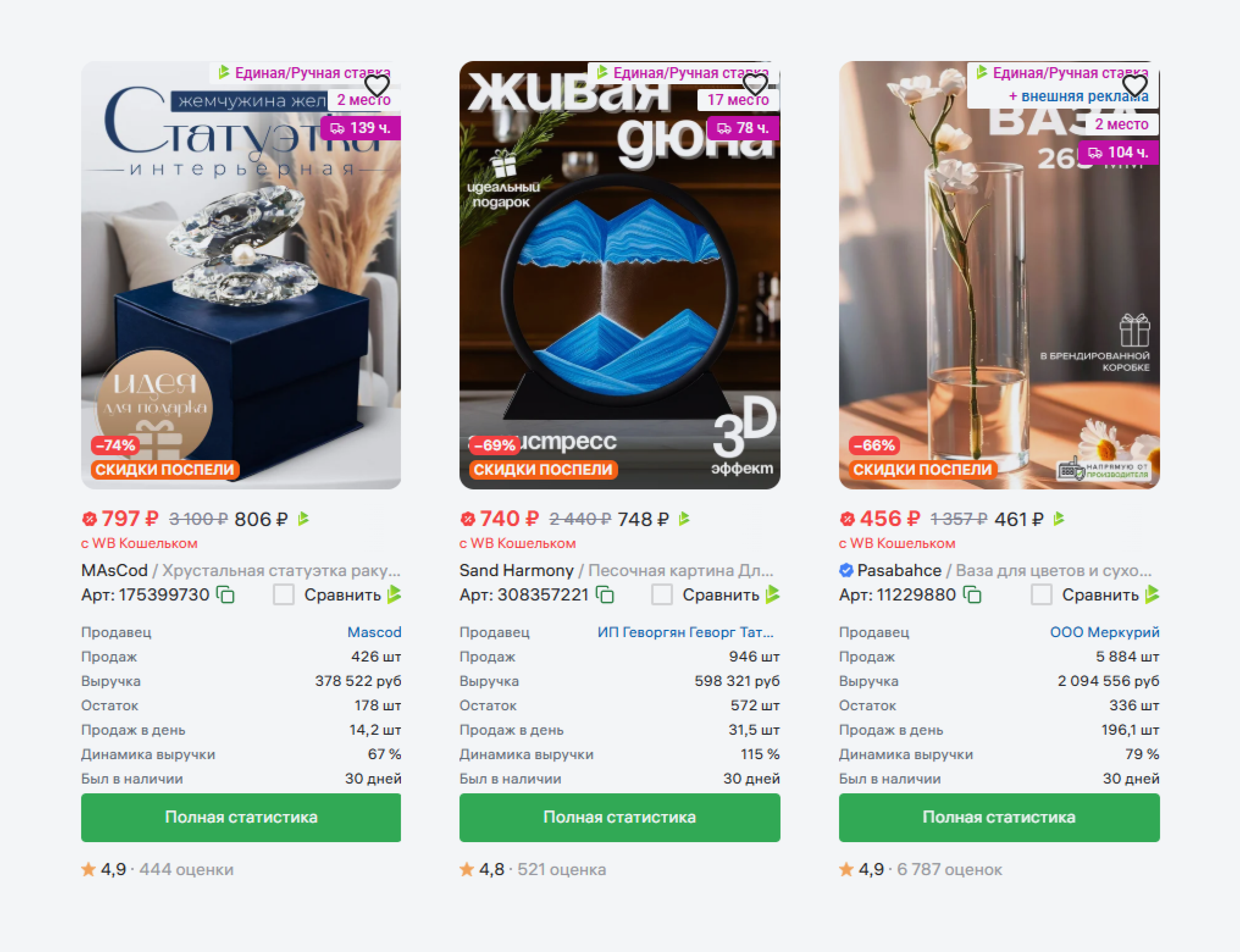Click green plugin icon beside 806 ₽ price
Screen dimensions: 1240x952
click(x=303, y=518)
